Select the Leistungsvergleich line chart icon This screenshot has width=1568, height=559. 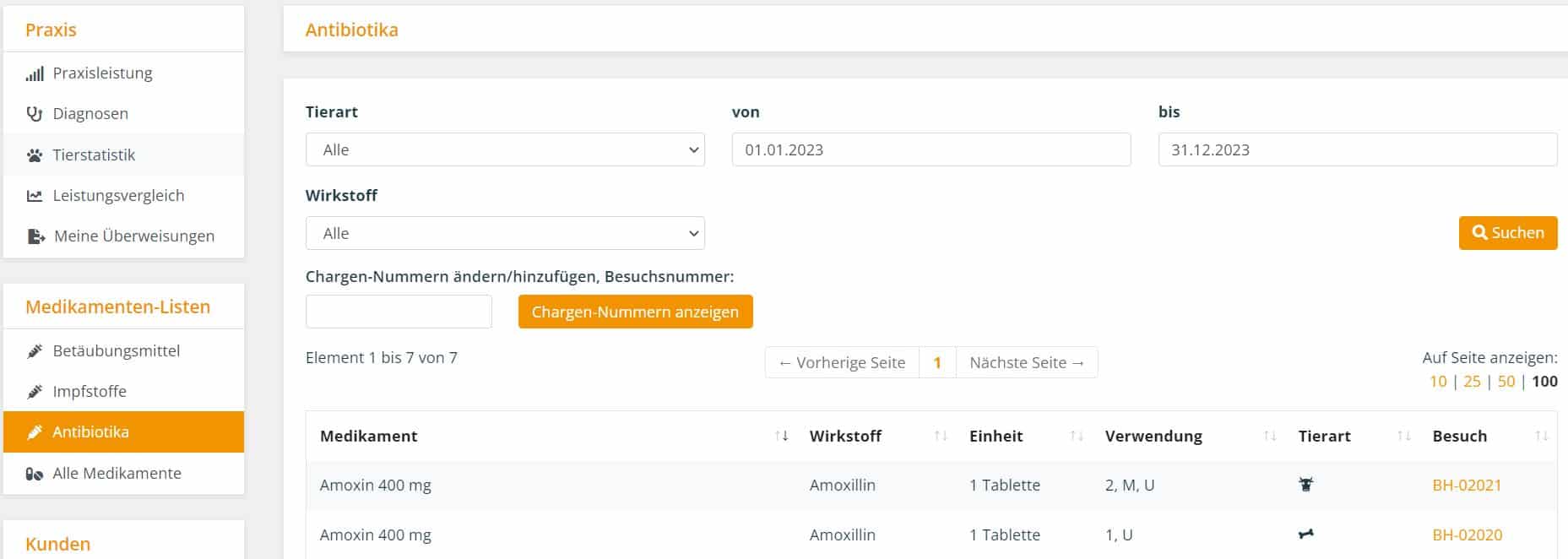[x=35, y=196]
